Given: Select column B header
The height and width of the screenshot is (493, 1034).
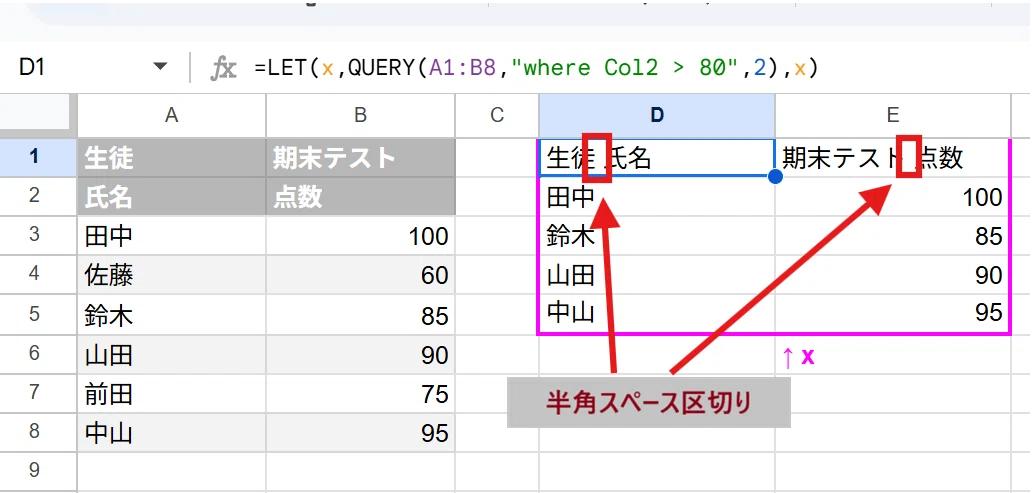Looking at the screenshot, I should tap(360, 115).
